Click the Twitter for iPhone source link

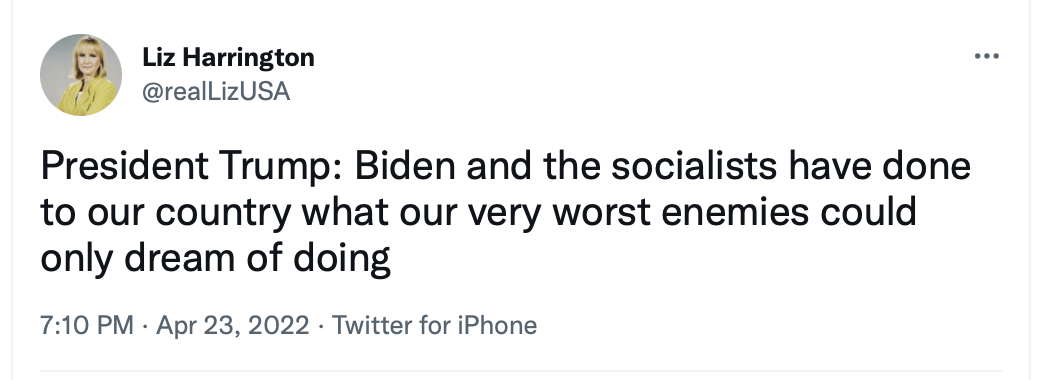click(434, 326)
